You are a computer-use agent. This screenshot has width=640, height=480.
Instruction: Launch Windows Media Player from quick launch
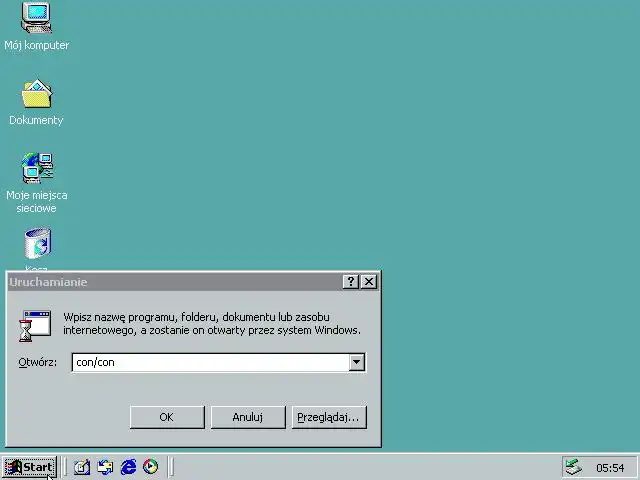pyautogui.click(x=151, y=467)
